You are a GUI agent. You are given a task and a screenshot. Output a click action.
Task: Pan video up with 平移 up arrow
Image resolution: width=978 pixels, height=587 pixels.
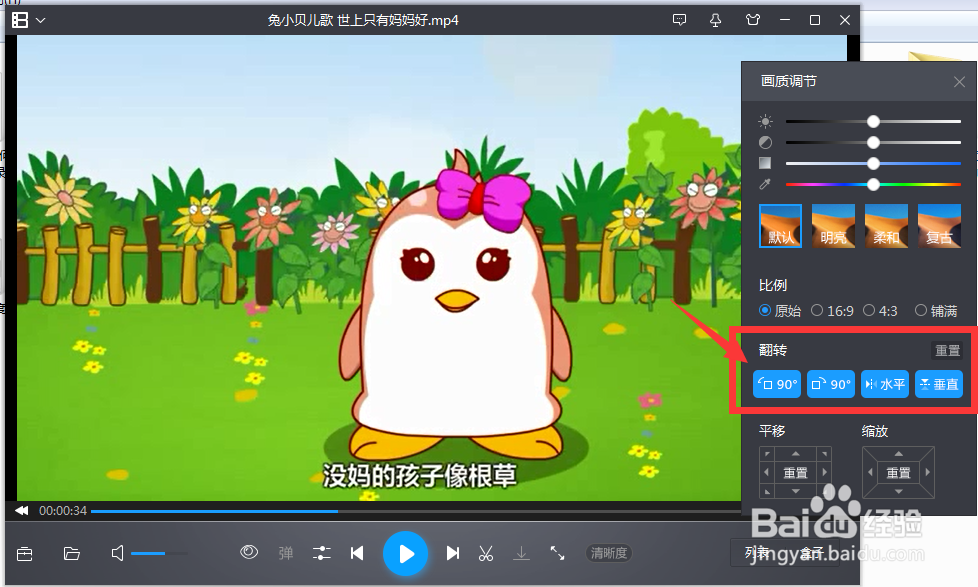(x=795, y=454)
